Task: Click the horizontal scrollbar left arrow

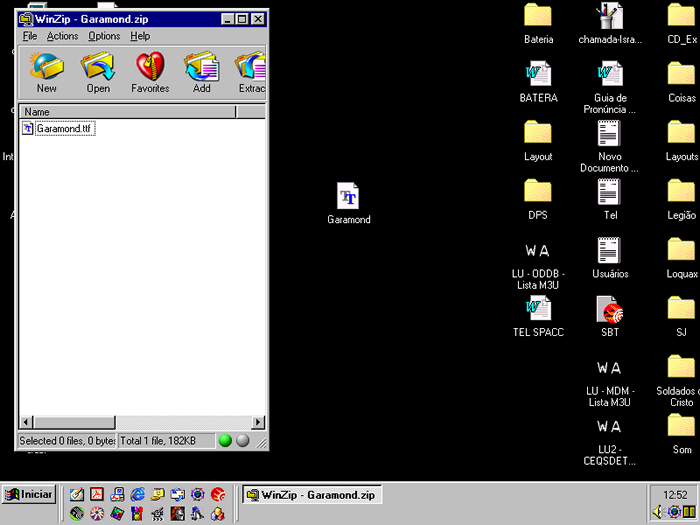Action: [26, 422]
